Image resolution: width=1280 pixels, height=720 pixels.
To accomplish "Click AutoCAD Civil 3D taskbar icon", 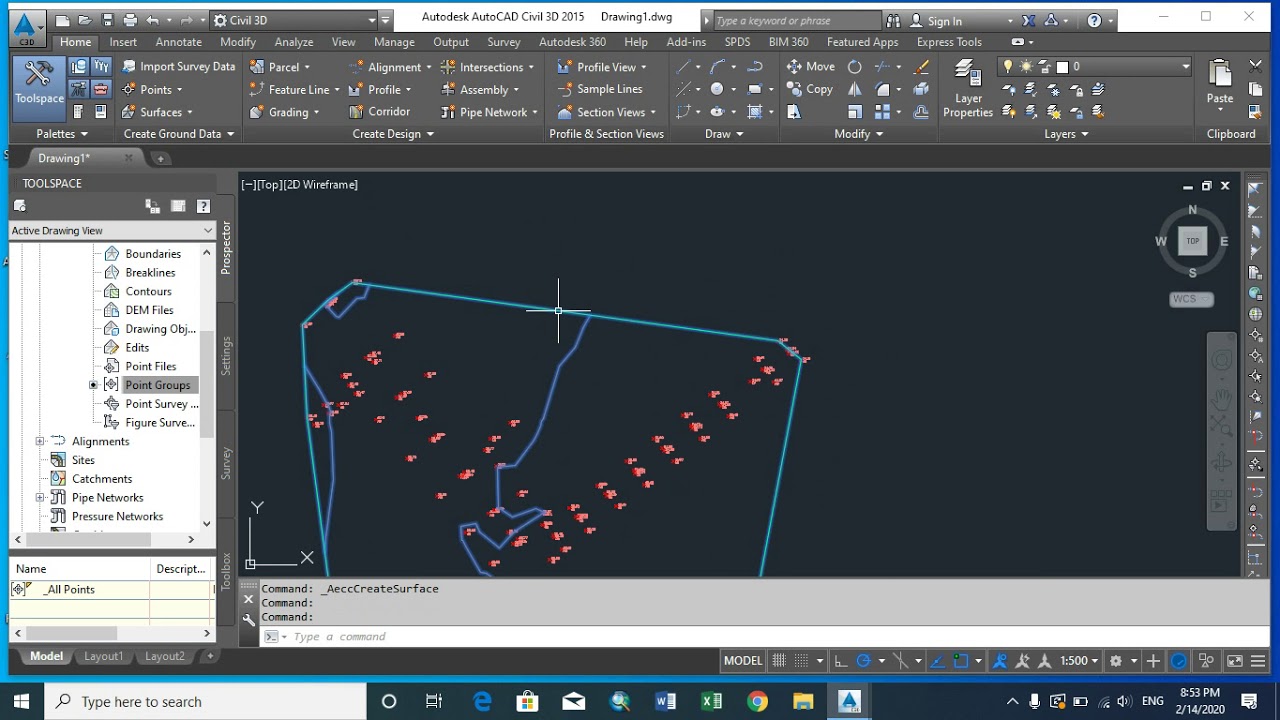I will point(849,701).
